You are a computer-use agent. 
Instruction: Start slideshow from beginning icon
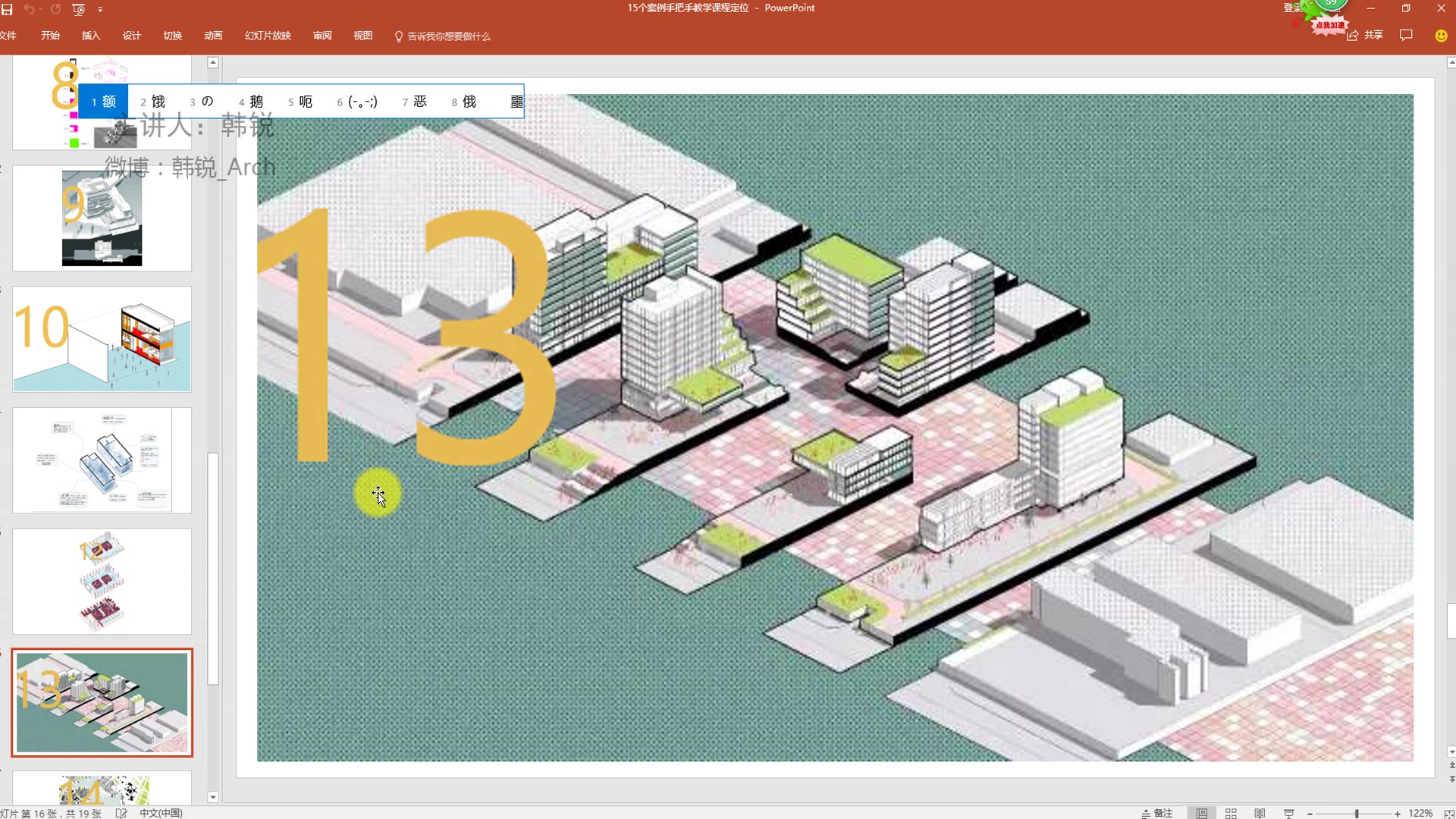tap(78, 9)
